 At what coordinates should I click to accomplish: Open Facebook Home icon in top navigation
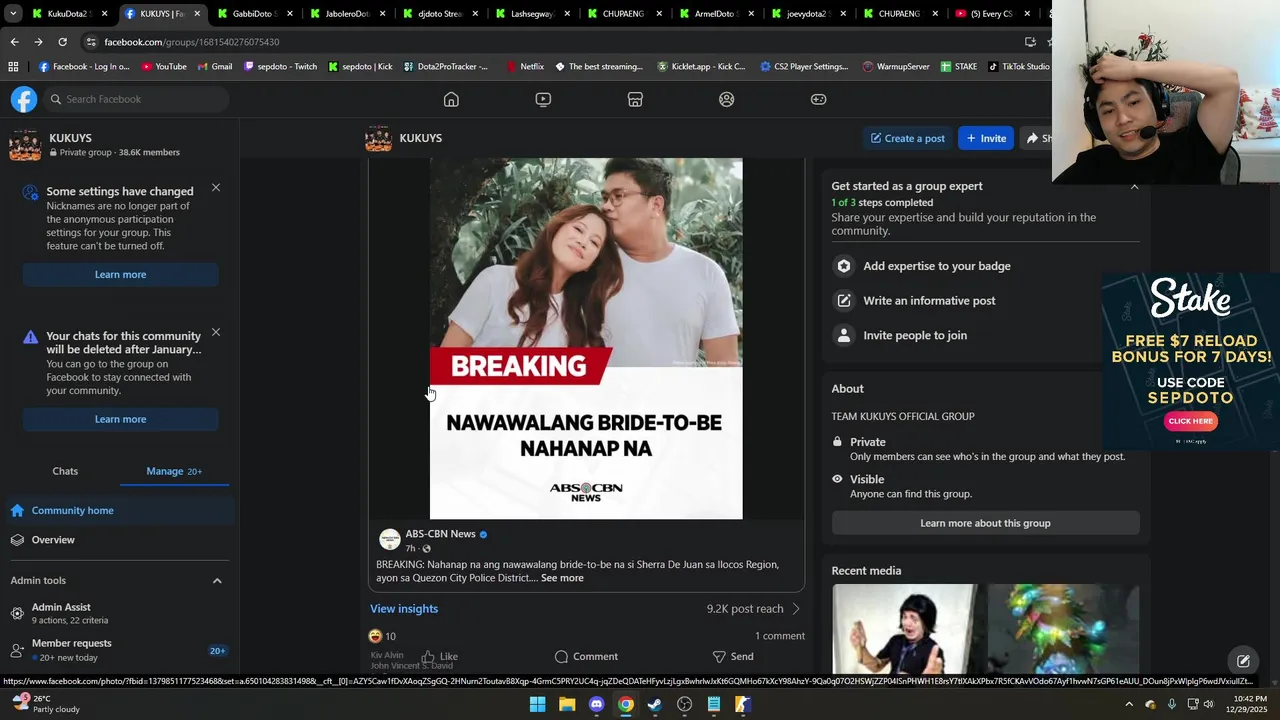click(x=451, y=99)
